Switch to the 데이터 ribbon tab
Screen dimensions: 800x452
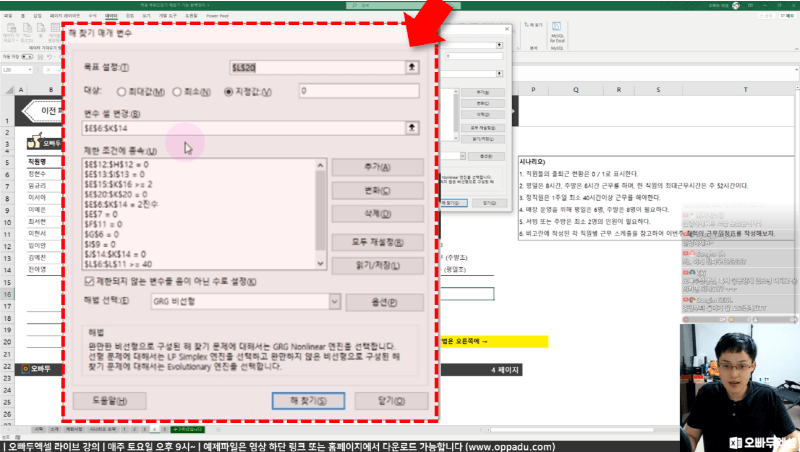(111, 16)
